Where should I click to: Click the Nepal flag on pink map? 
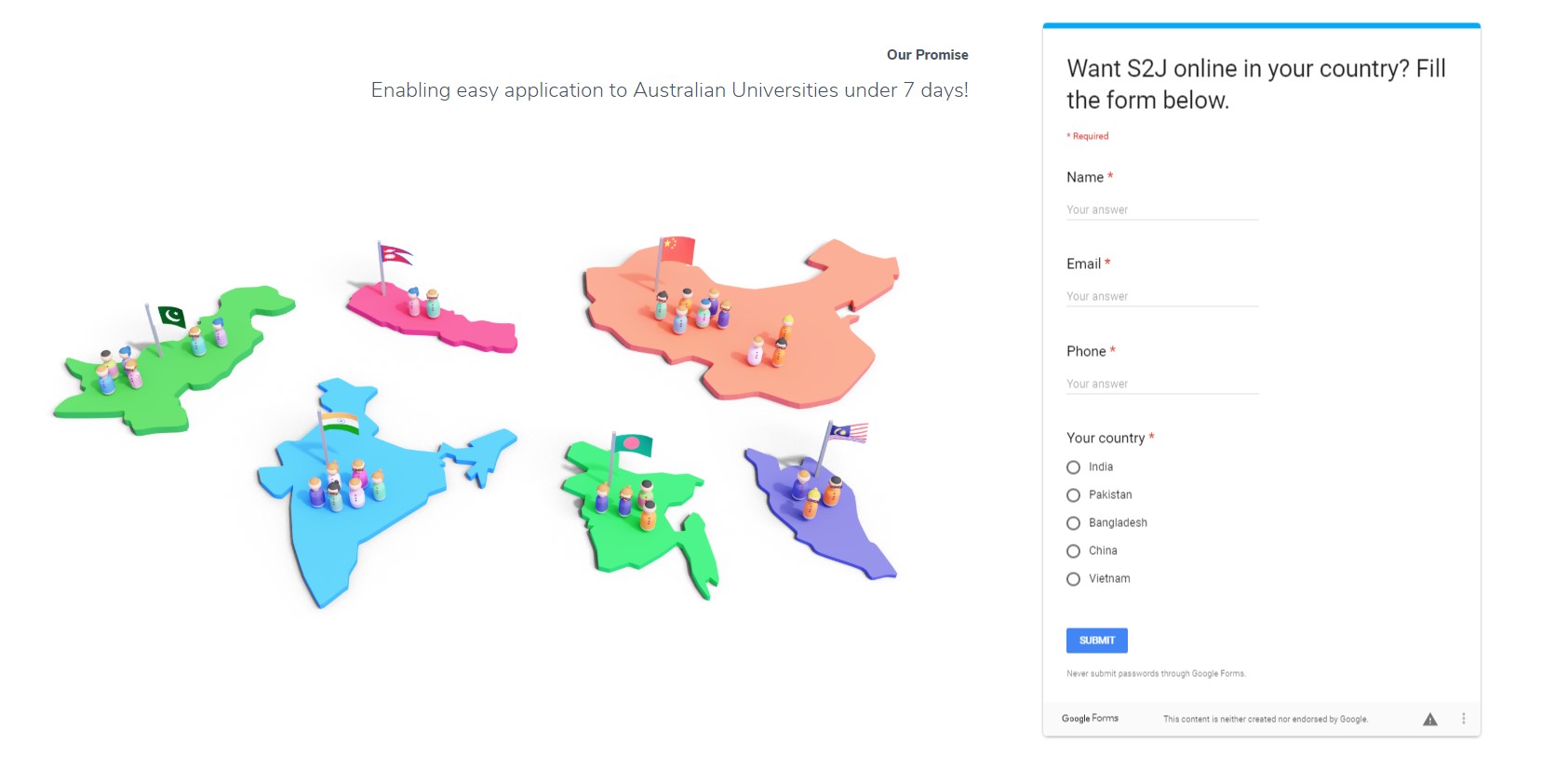click(395, 254)
